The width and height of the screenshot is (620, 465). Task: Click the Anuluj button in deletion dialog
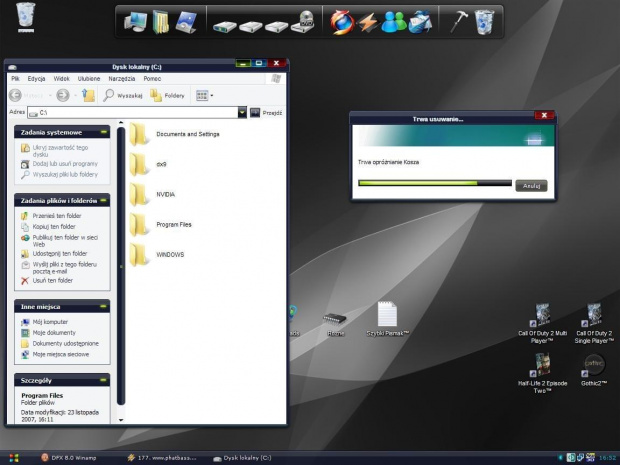[x=531, y=185]
